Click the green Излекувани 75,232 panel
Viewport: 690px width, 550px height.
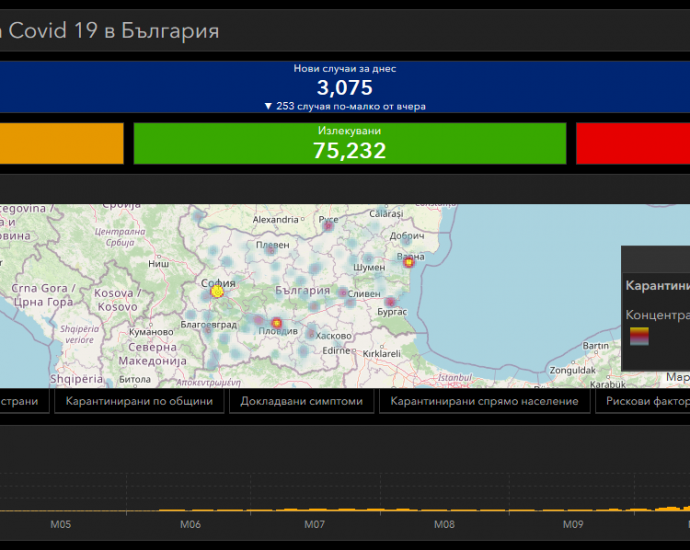[350, 143]
